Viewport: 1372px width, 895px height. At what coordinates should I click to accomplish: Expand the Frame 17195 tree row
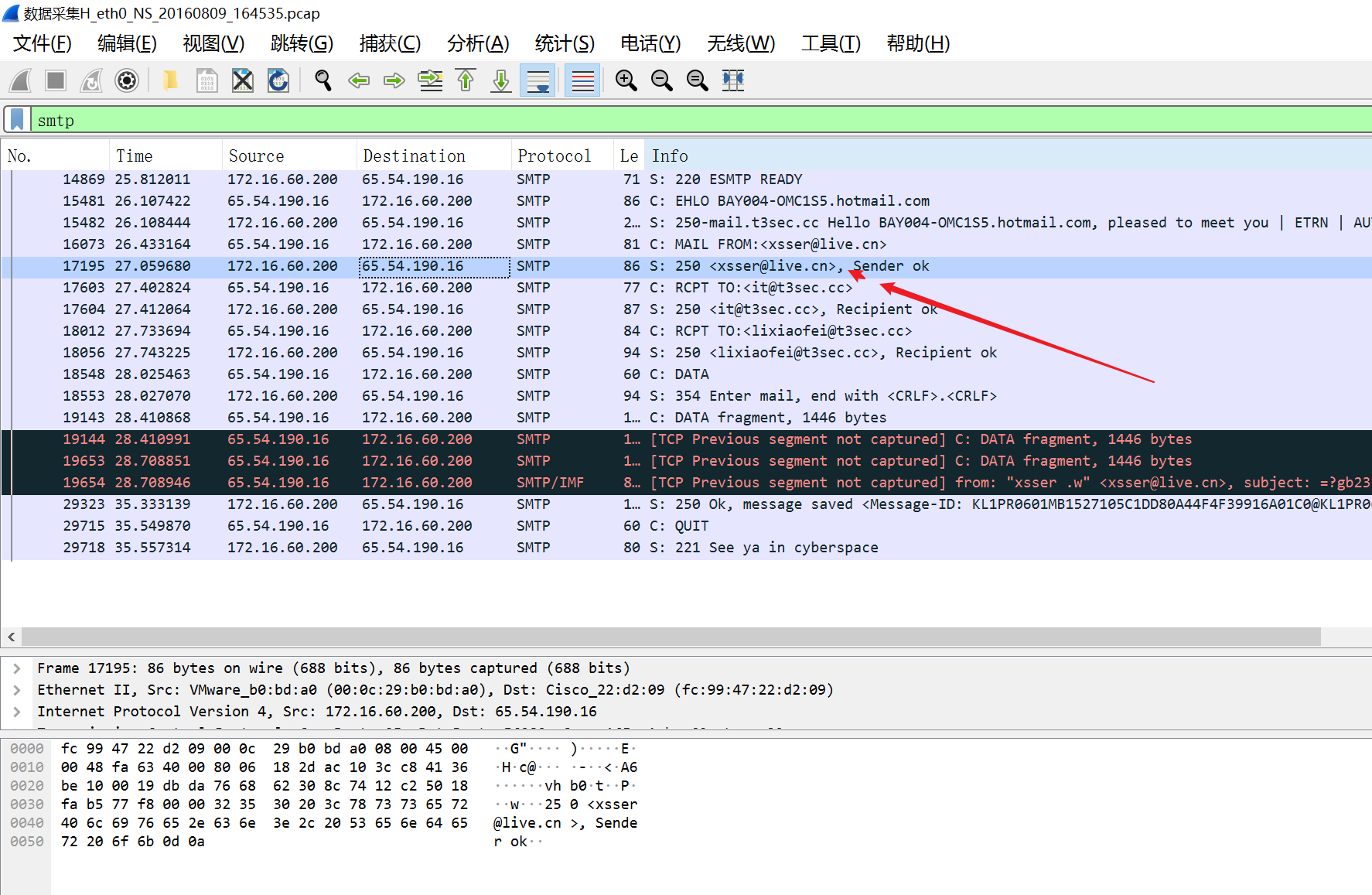pyautogui.click(x=17, y=668)
